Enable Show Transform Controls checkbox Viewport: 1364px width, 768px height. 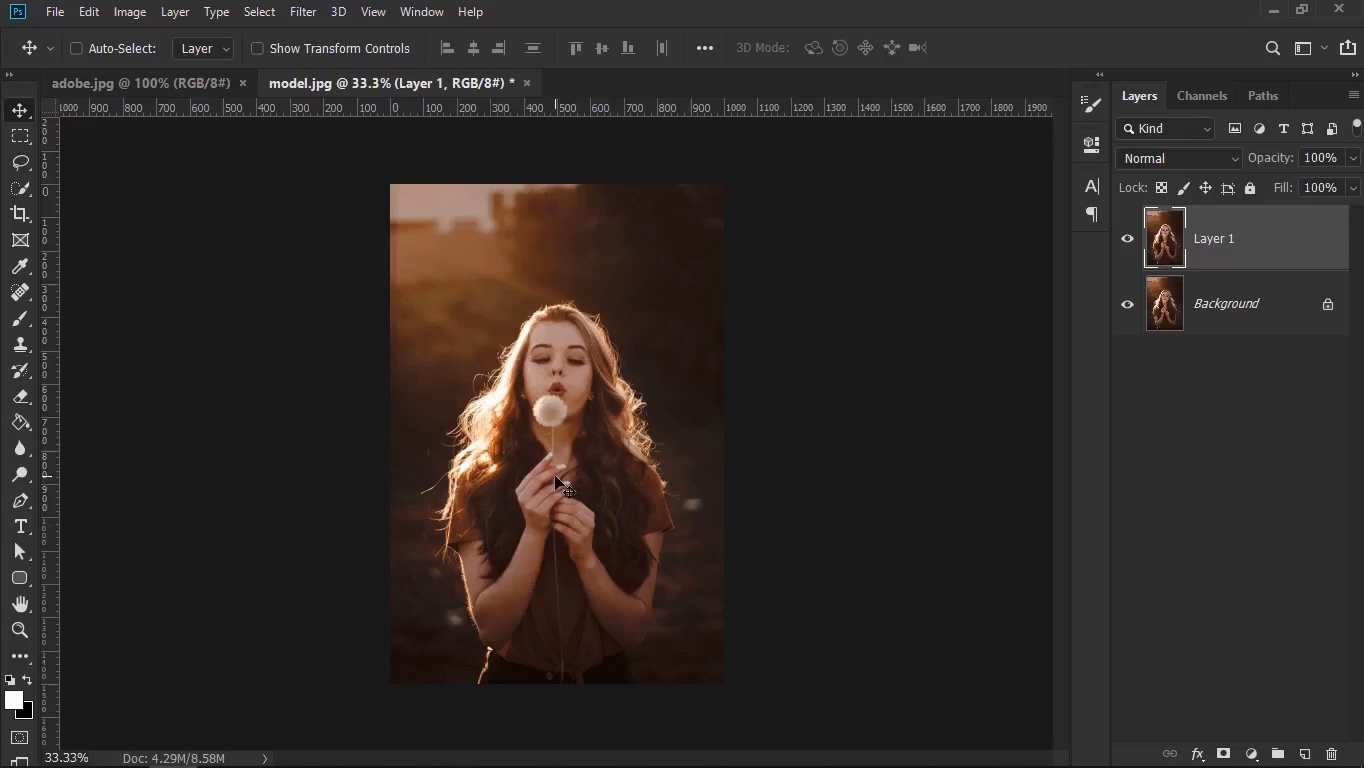(257, 48)
